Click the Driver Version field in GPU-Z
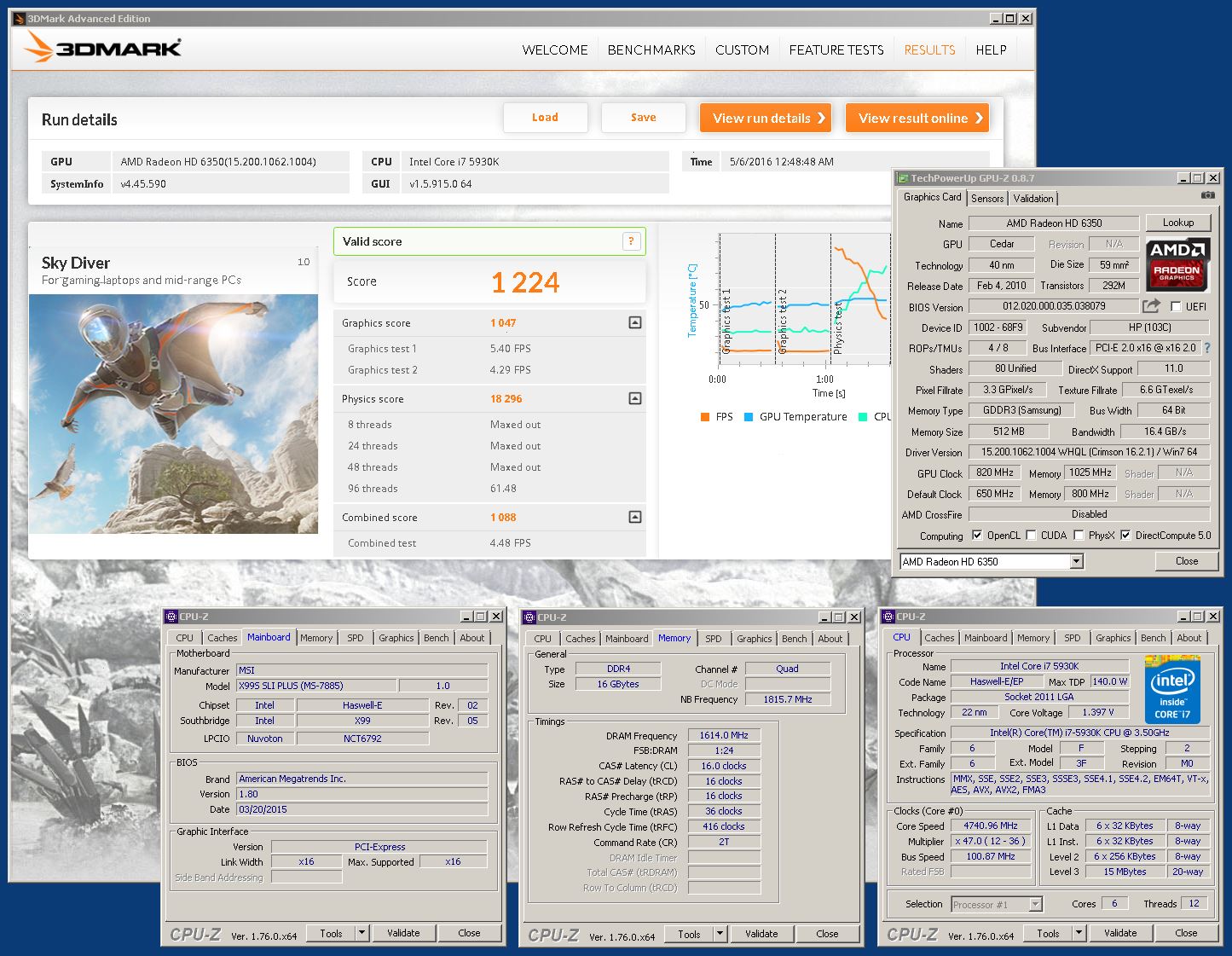This screenshot has width=1232, height=956. coord(1089,452)
